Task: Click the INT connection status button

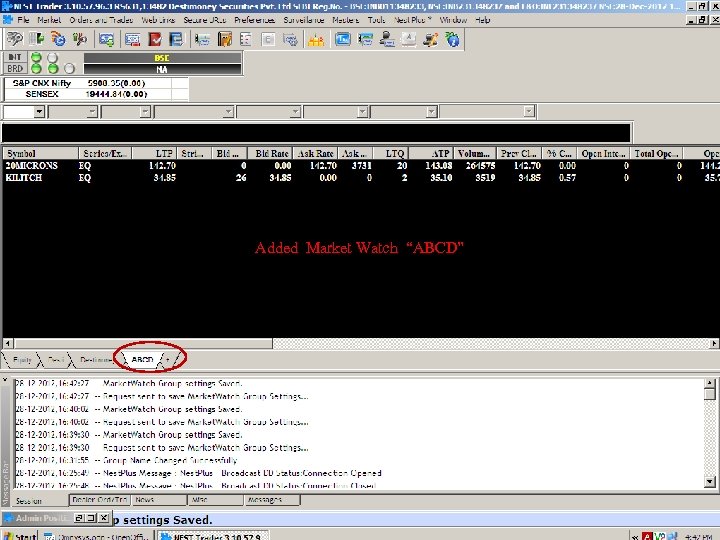Action: [x=15, y=57]
